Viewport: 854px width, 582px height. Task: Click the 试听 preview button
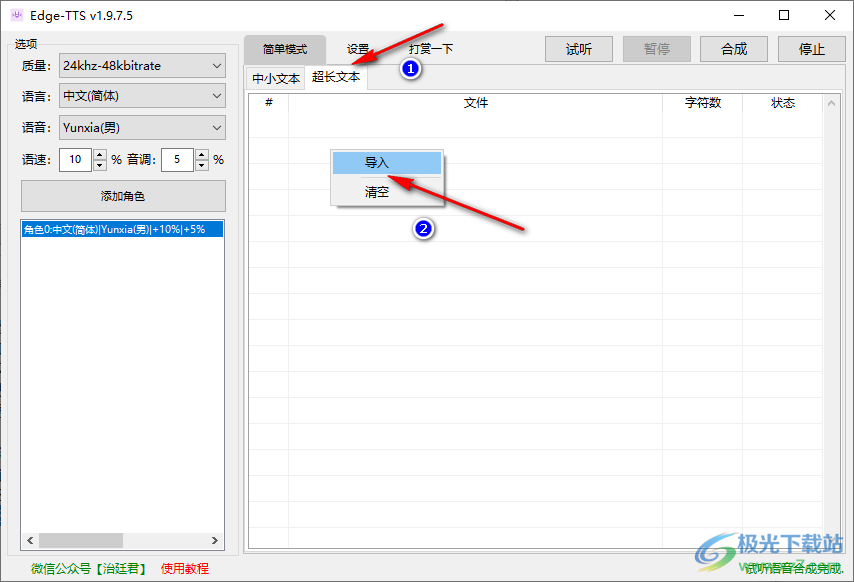pos(579,50)
